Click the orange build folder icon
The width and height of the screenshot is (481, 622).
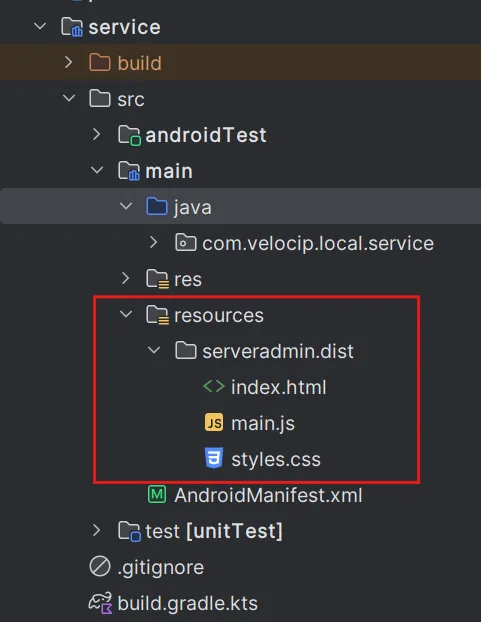pos(100,63)
